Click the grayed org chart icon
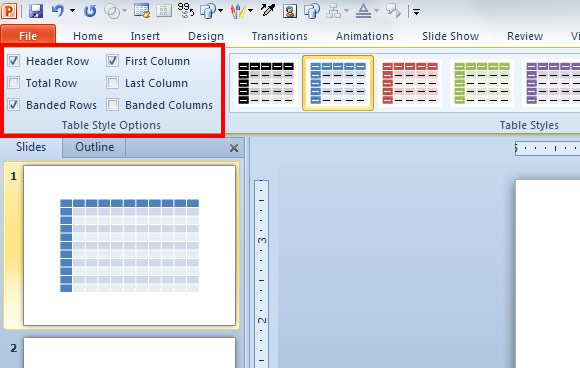The height and width of the screenshot is (368, 580). [333, 11]
